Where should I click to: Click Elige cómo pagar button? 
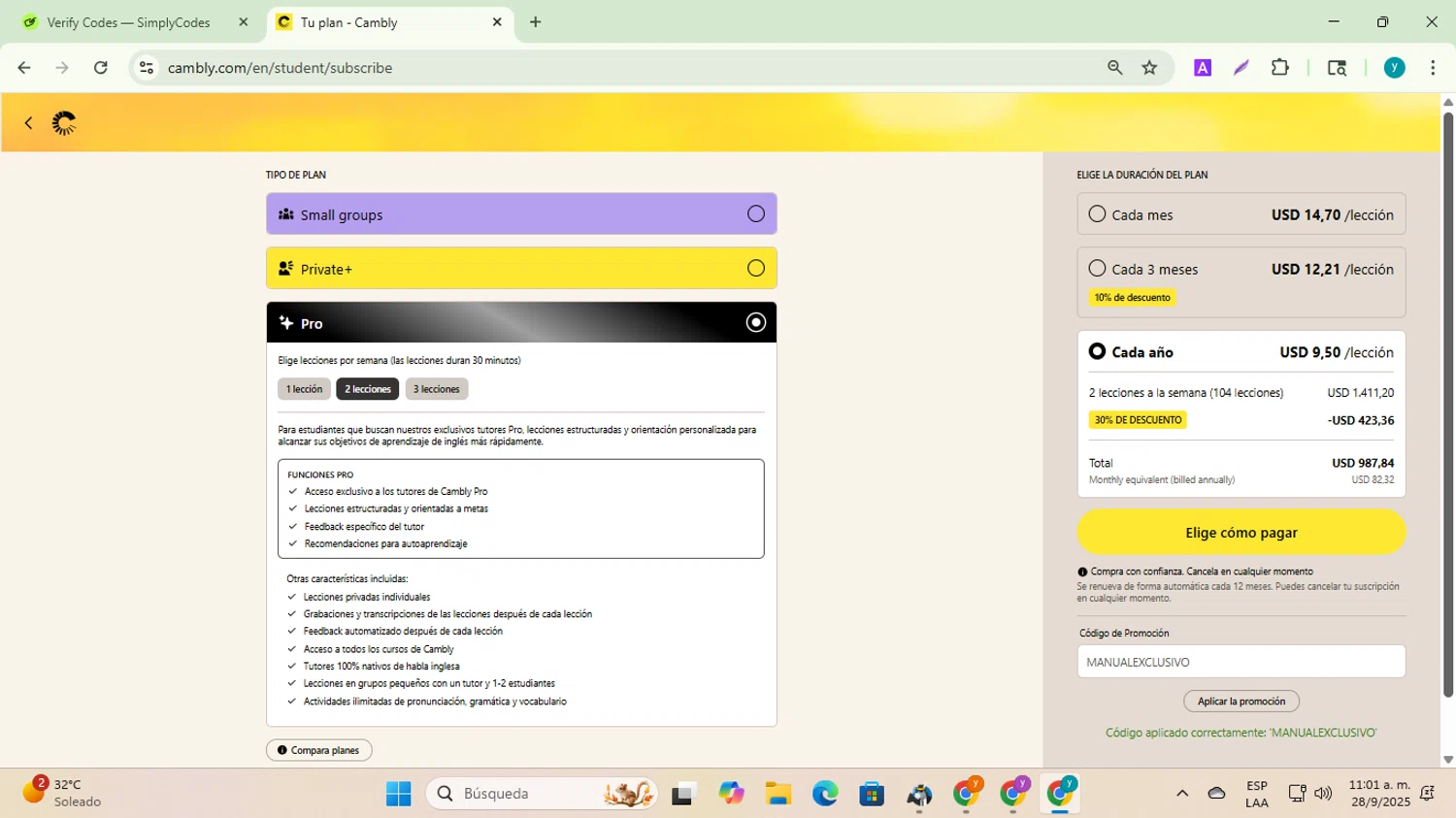[1241, 533]
